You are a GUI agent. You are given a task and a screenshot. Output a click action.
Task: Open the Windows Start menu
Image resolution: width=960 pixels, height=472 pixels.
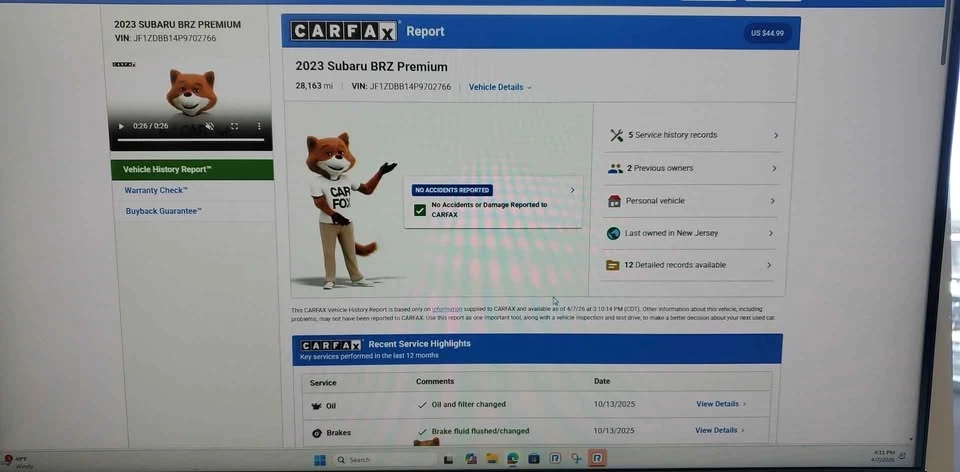[x=320, y=460]
